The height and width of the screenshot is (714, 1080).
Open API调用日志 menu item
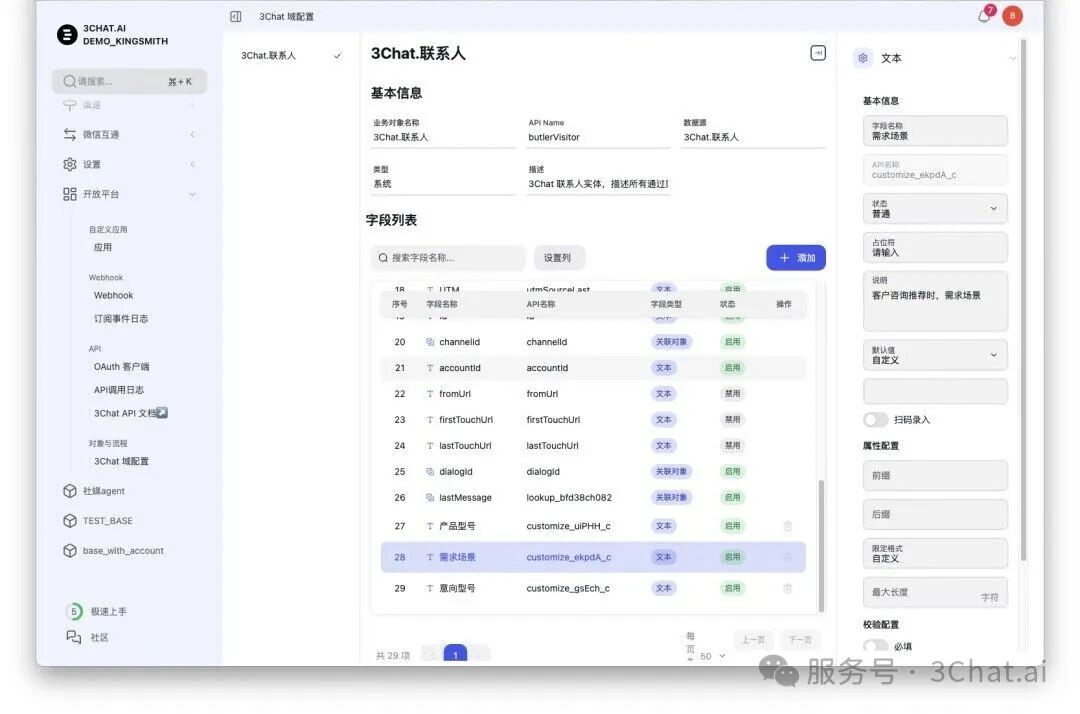118,390
